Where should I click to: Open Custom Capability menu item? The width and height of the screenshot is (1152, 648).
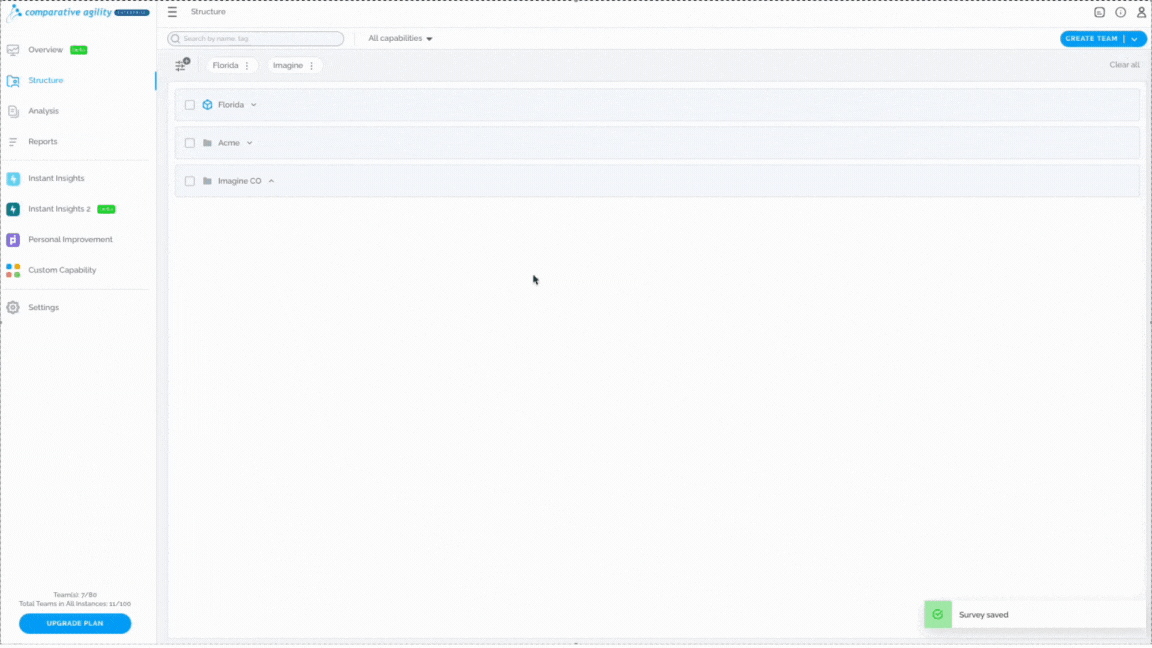coord(62,270)
